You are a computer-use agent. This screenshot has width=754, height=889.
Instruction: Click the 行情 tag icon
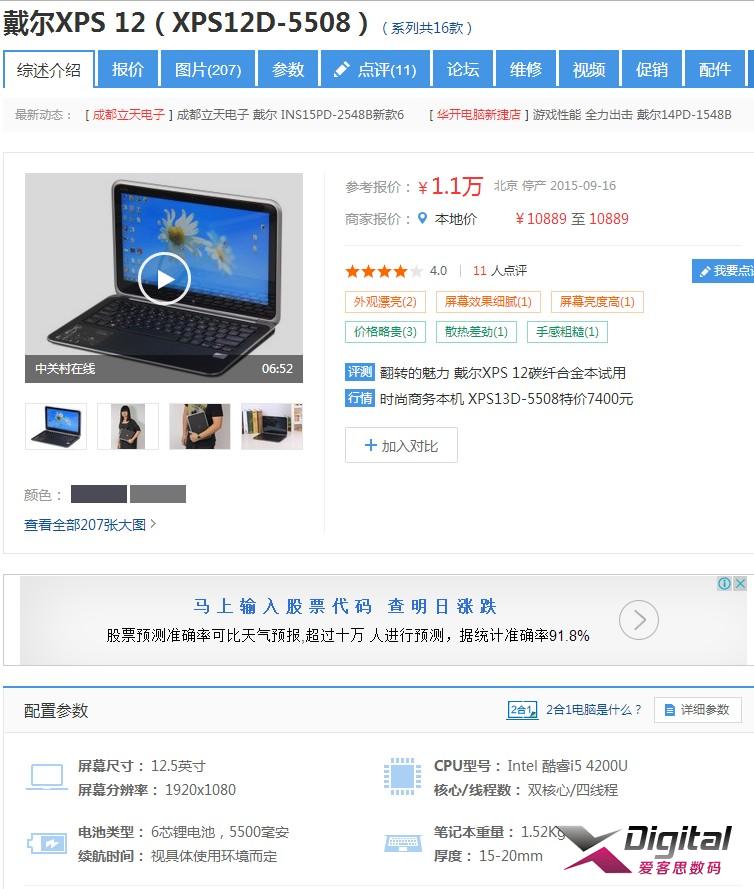tap(359, 399)
